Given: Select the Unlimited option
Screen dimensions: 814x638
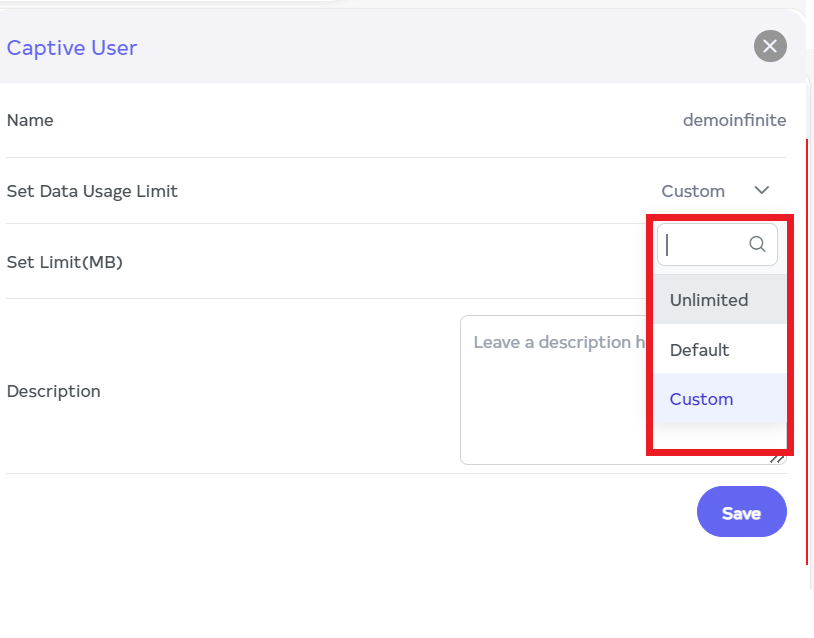Looking at the screenshot, I should pos(709,300).
